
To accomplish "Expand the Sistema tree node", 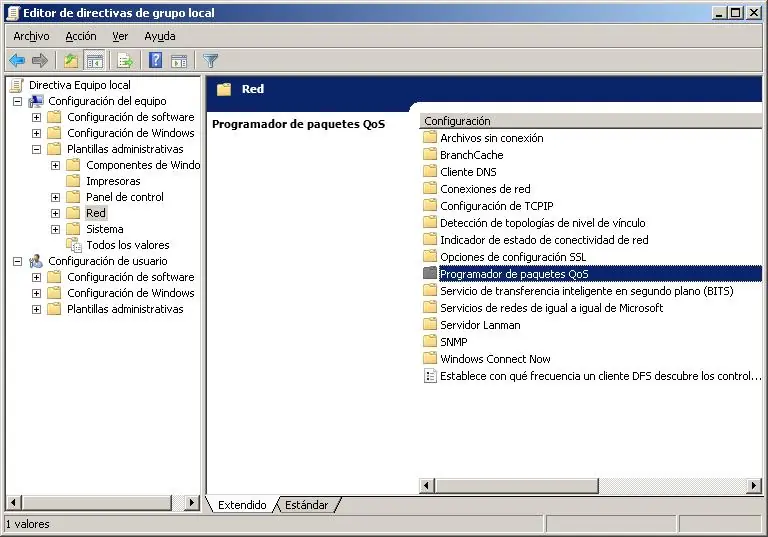I will [55, 229].
